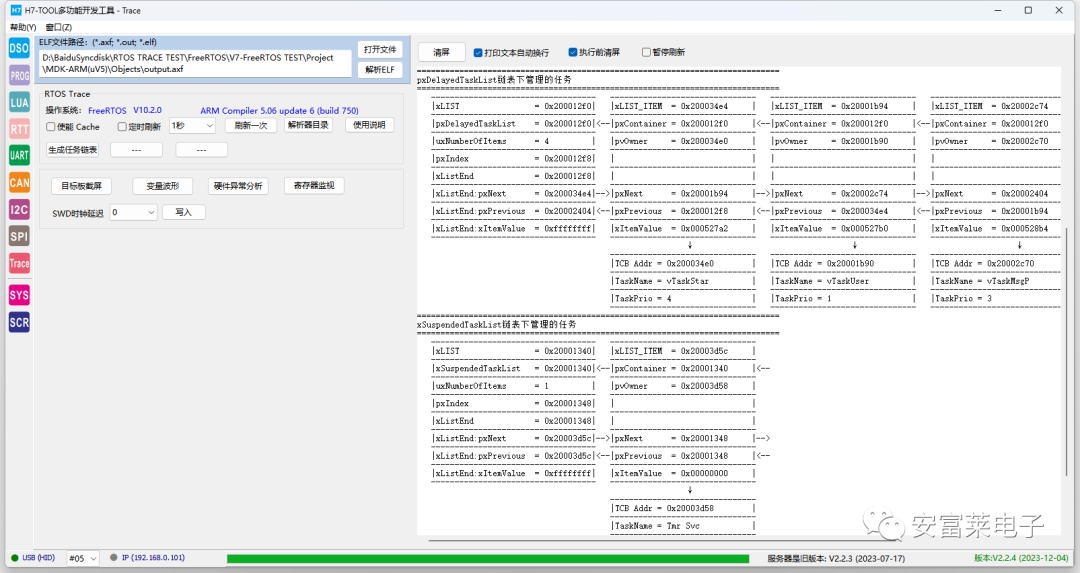Viewport: 1080px width, 573px height.
Task: Click the TaskName = vTaskStar entry
Action: pyautogui.click(x=661, y=281)
